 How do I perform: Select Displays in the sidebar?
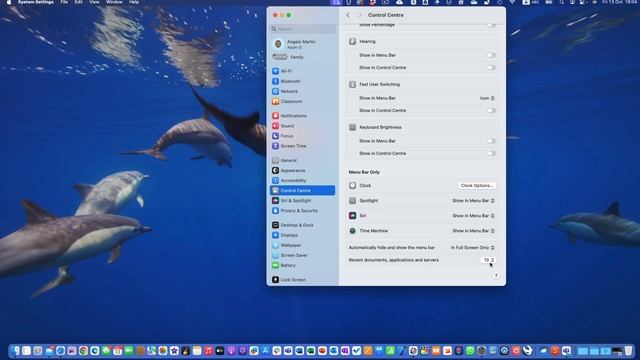[302, 235]
